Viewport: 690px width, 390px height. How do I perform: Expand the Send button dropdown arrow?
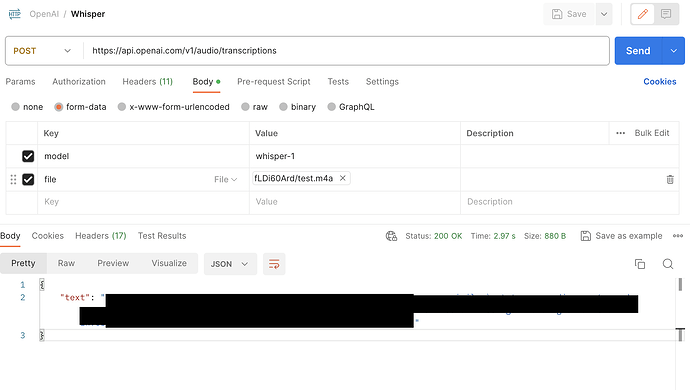point(674,51)
